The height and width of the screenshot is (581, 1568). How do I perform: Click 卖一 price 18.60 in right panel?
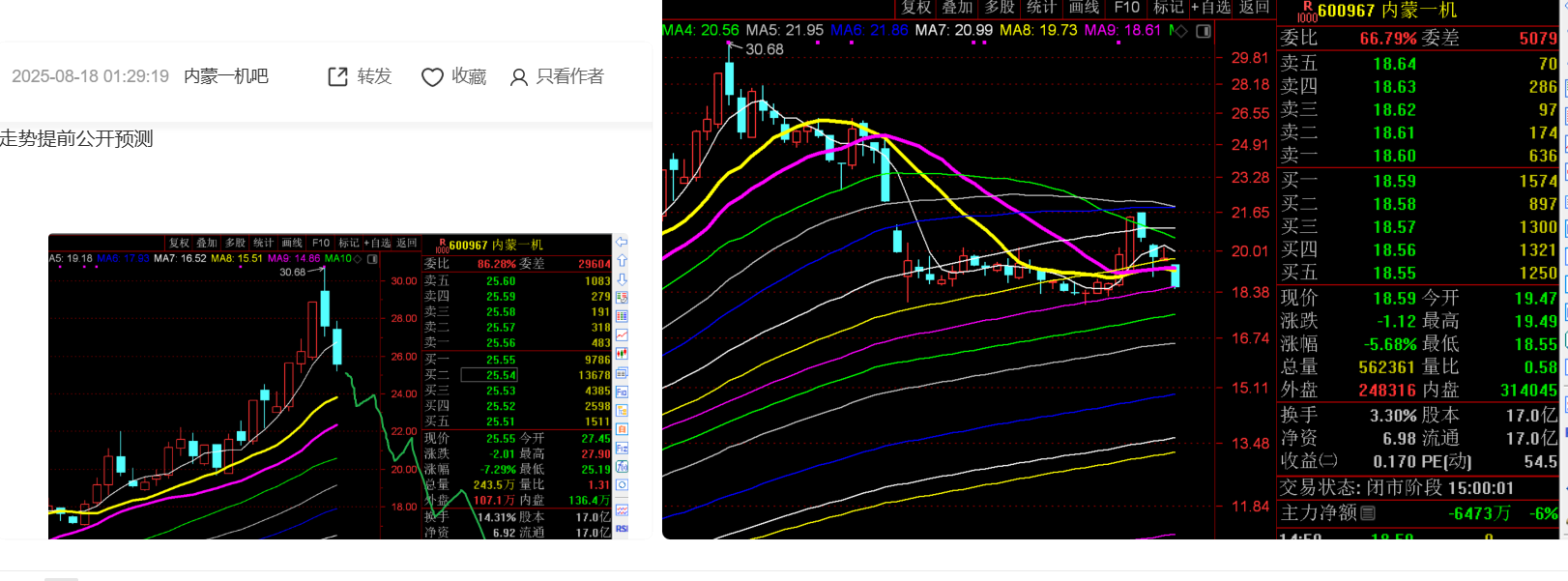[1394, 156]
